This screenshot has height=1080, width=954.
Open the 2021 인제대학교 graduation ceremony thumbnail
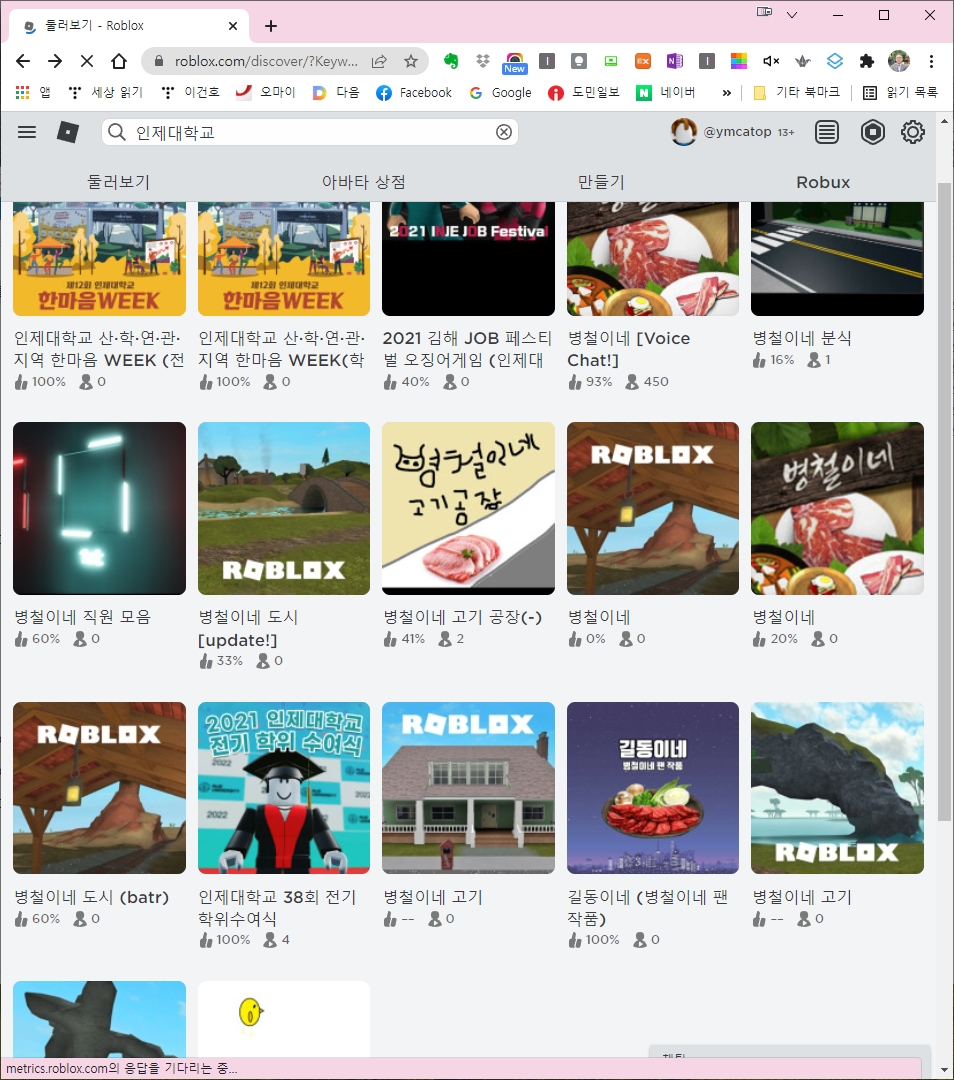[x=284, y=788]
